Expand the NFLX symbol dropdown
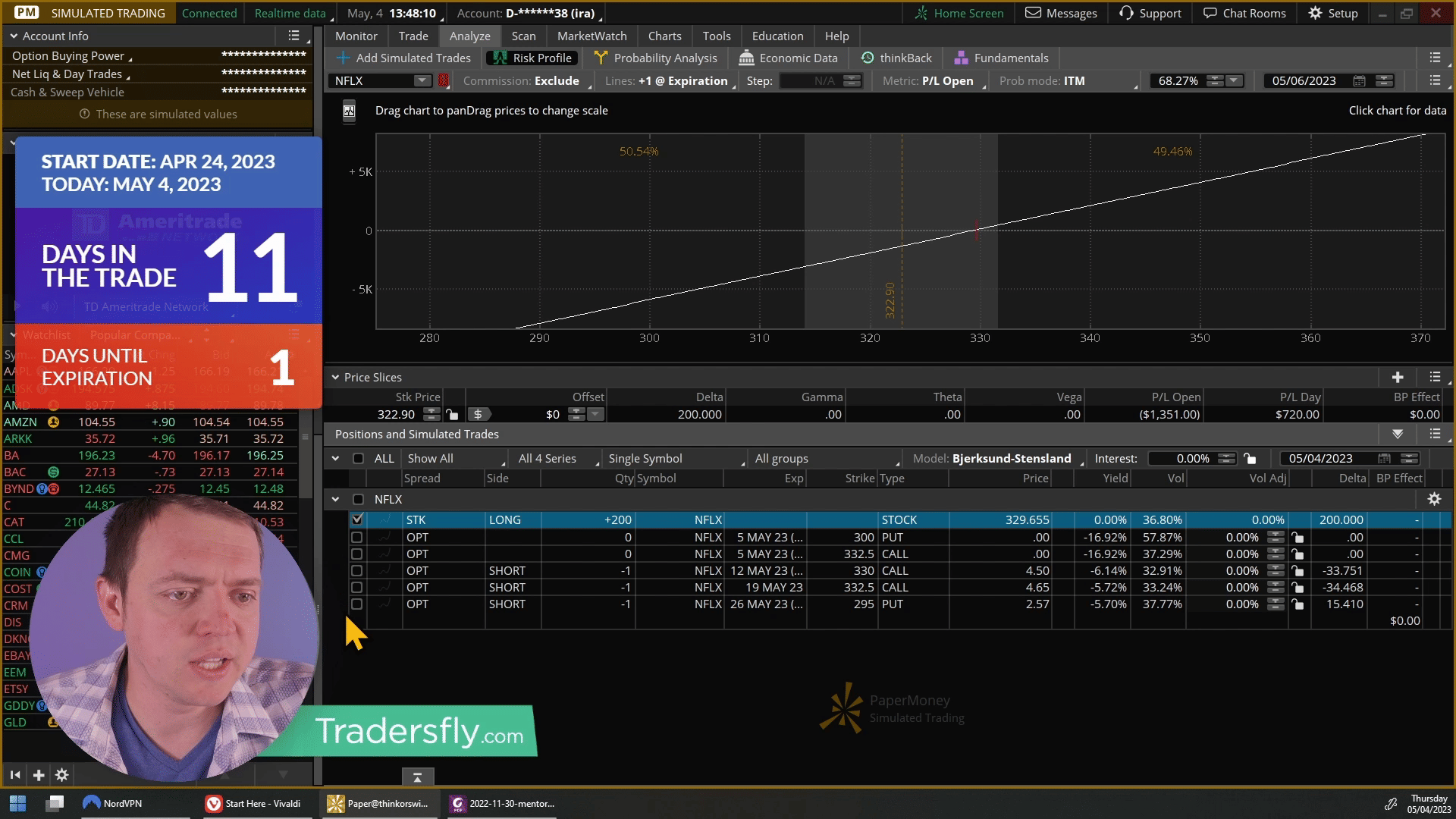This screenshot has height=819, width=1456. point(422,81)
